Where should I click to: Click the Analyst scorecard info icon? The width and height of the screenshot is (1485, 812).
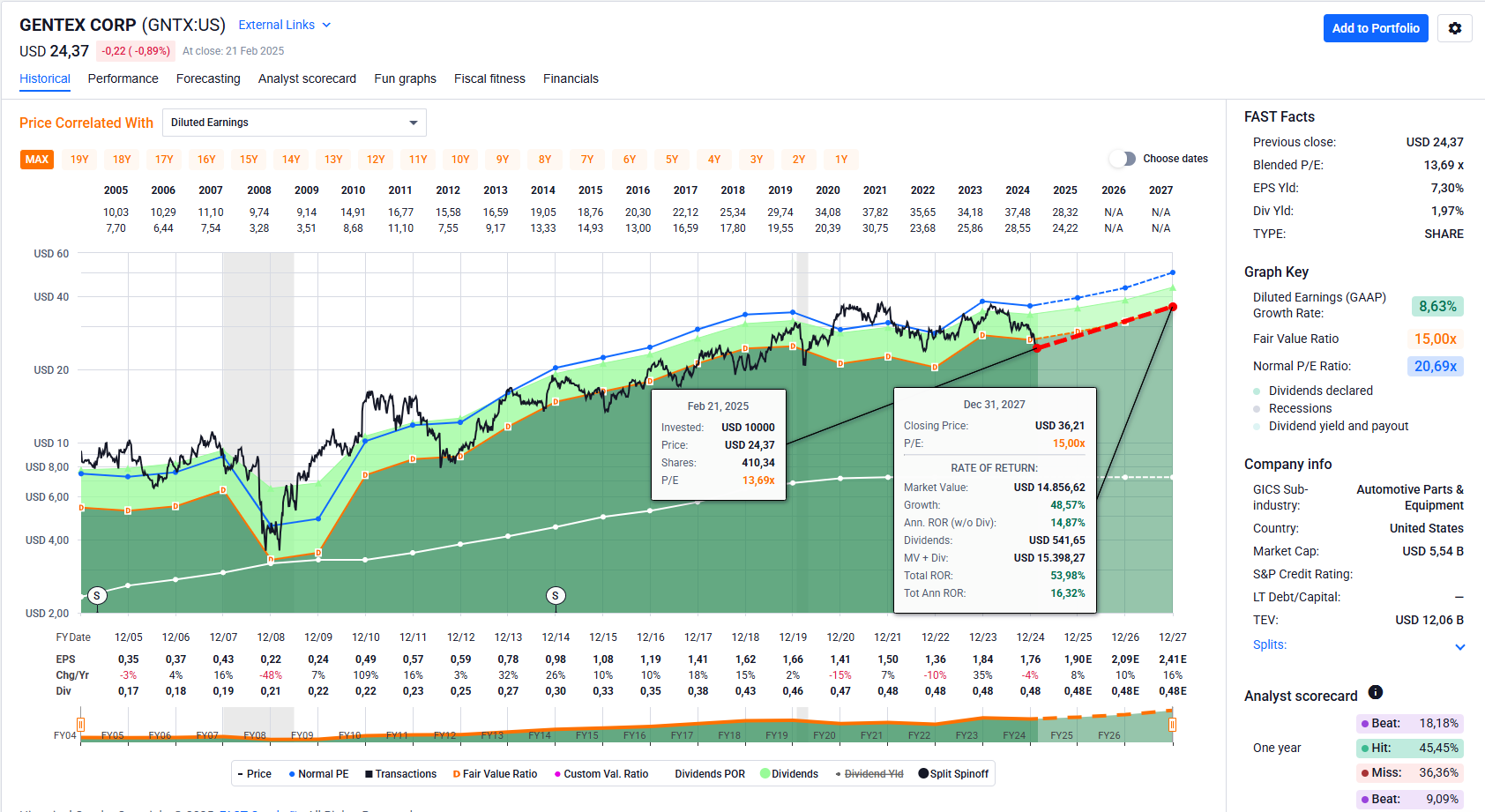pos(1375,693)
